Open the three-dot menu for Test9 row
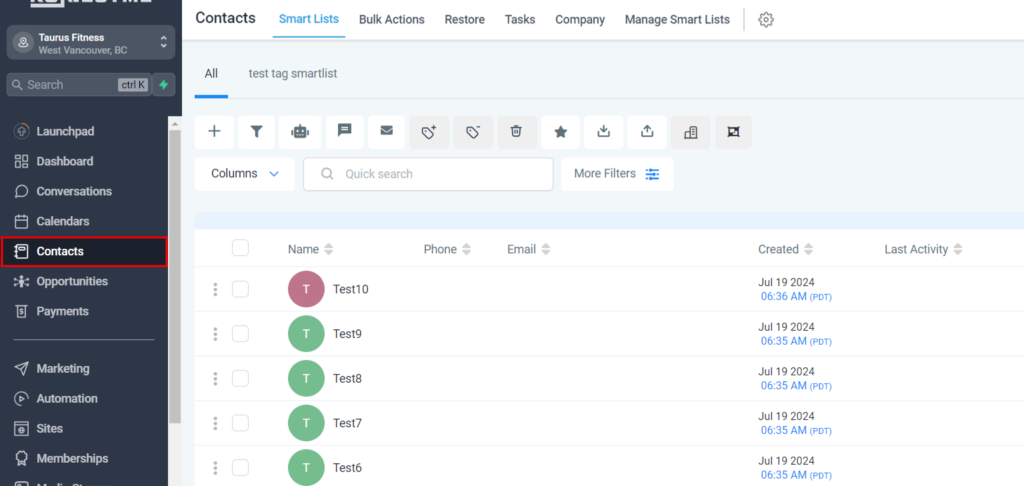The width and height of the screenshot is (1024, 486). click(x=214, y=334)
